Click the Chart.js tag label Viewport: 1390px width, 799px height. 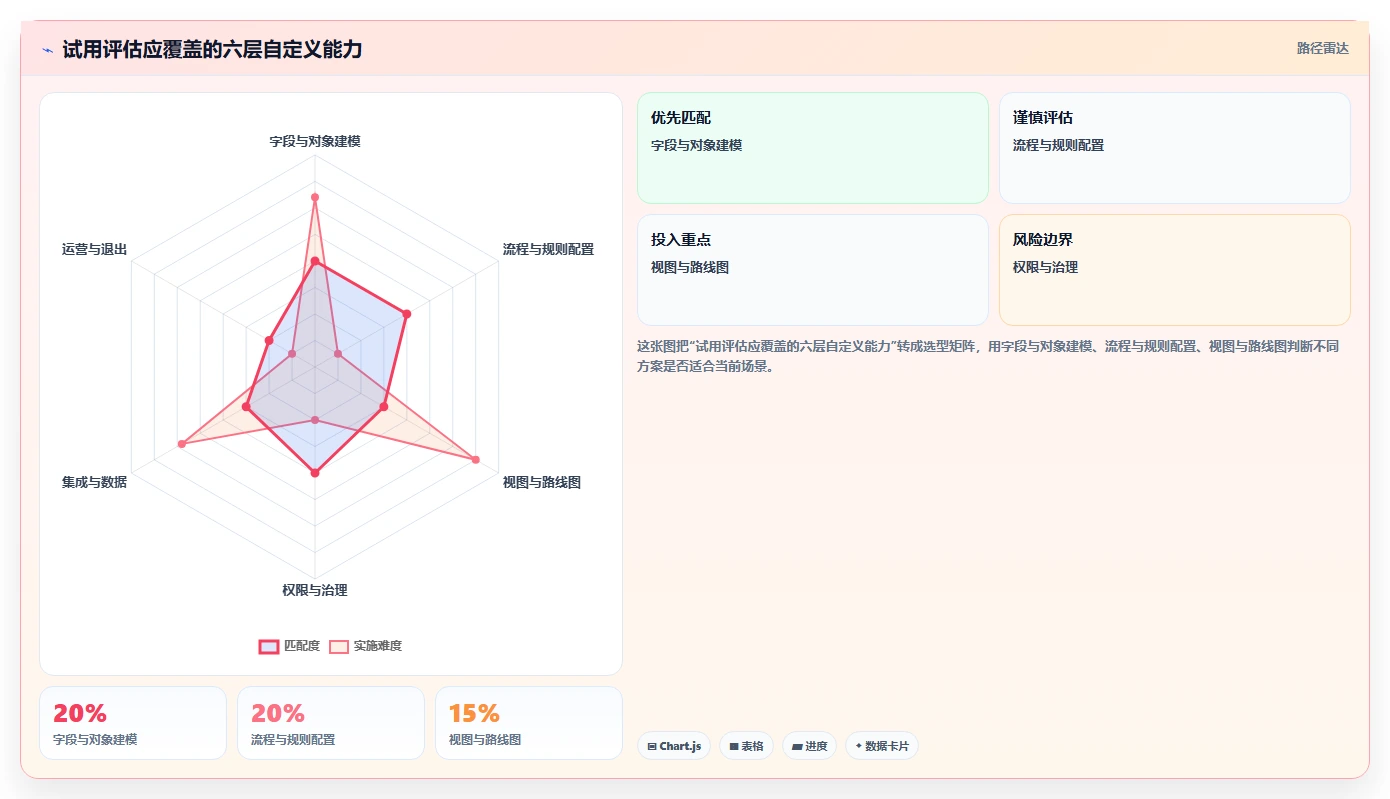[680, 746]
